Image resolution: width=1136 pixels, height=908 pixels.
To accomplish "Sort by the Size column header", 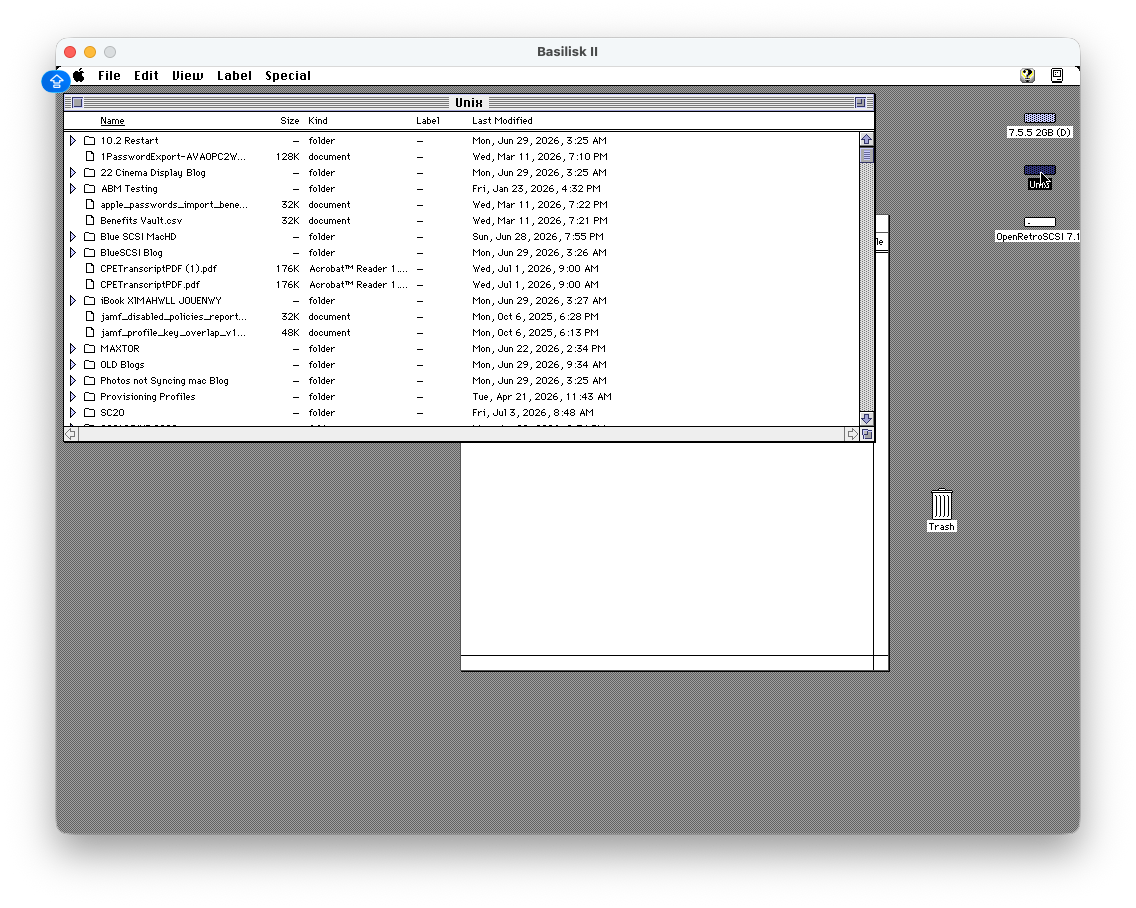I will pos(290,121).
